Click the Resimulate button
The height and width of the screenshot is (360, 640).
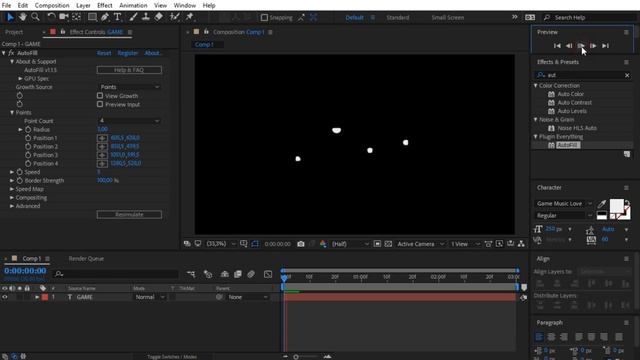129,214
